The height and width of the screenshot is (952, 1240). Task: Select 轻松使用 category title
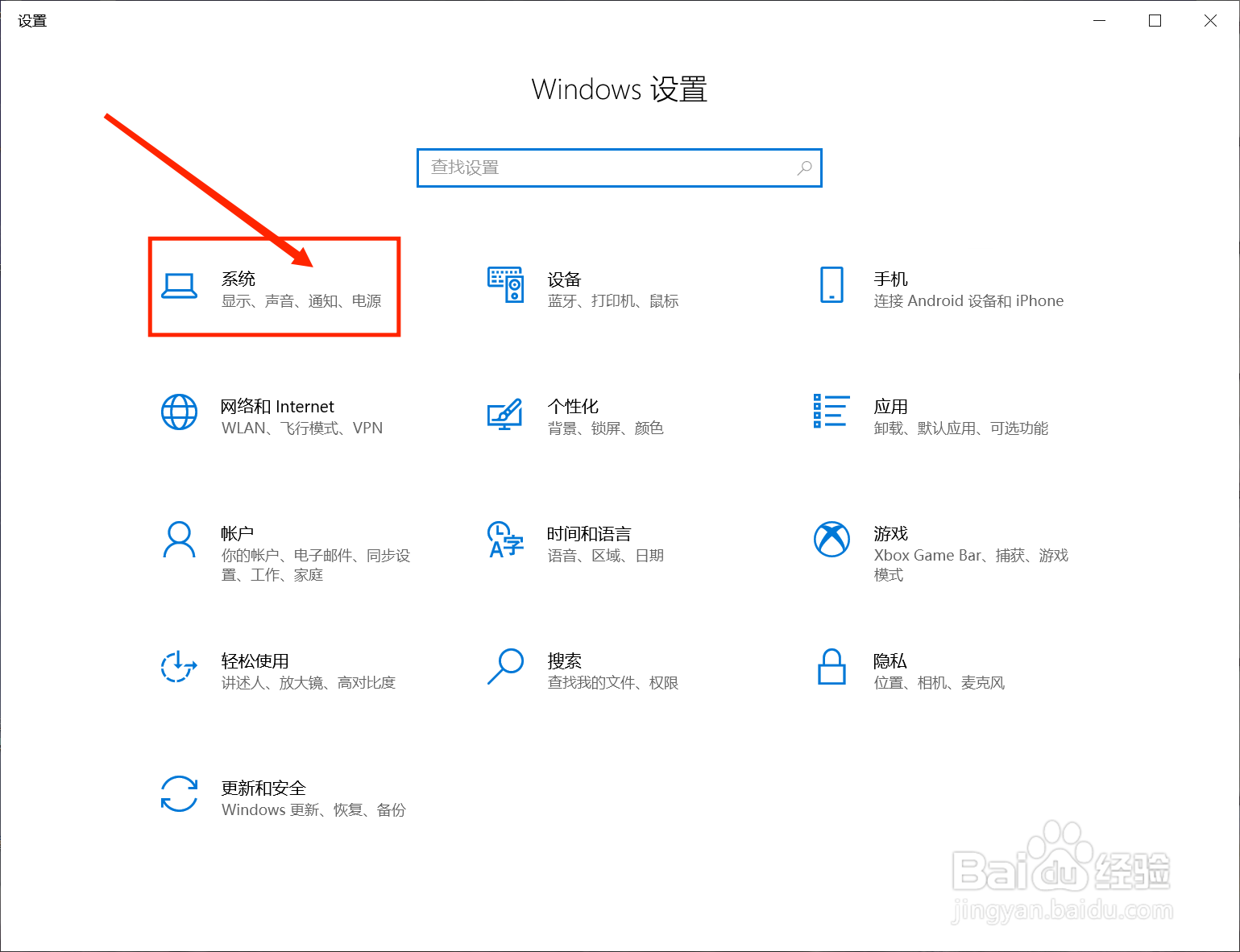tap(255, 660)
